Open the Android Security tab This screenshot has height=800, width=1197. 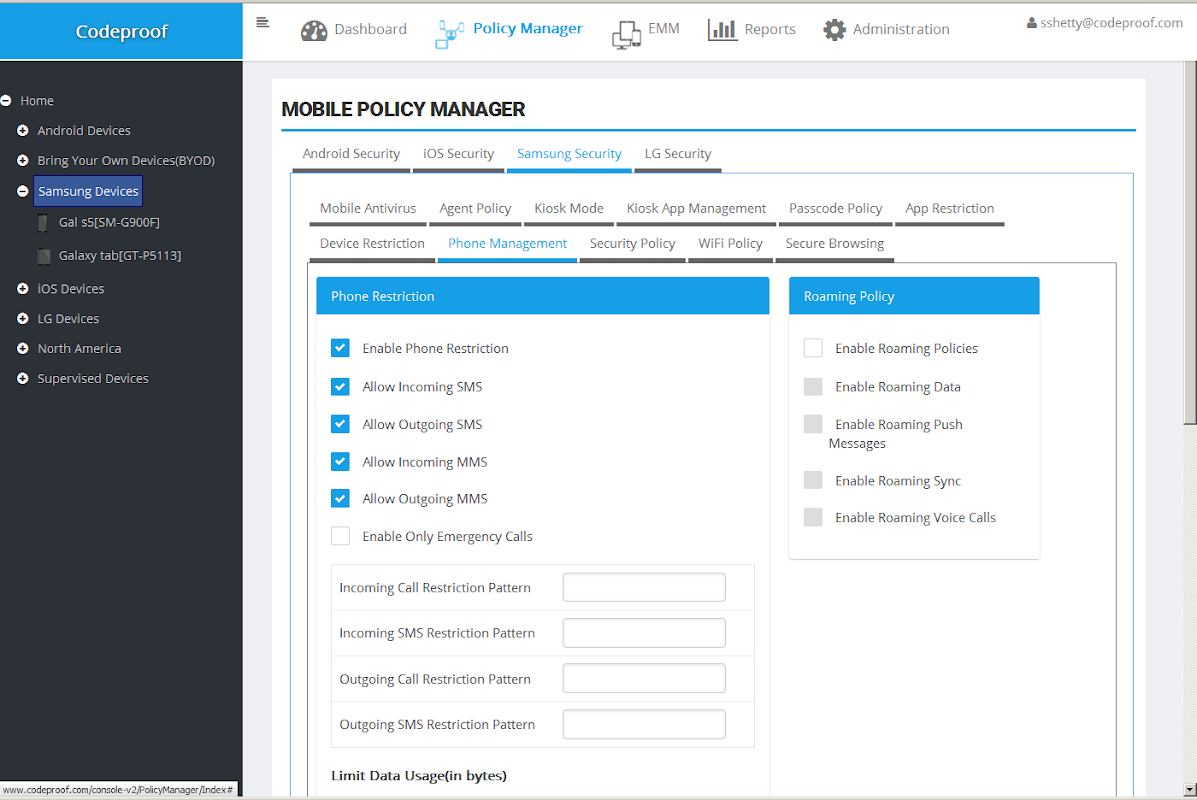pyautogui.click(x=351, y=154)
